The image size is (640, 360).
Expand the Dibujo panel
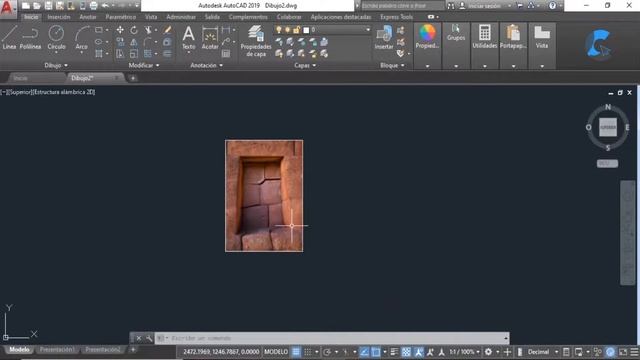coord(56,65)
